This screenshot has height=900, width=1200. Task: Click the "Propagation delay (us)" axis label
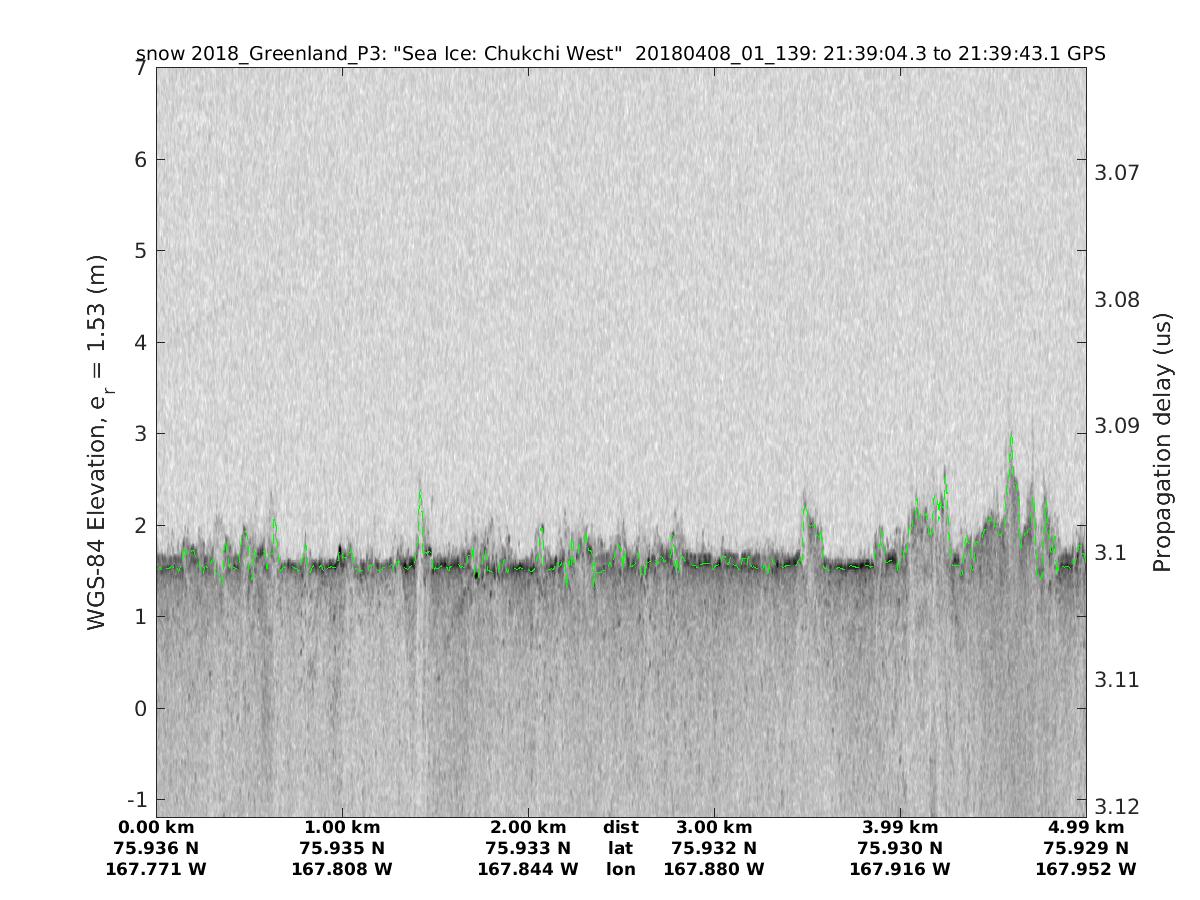click(x=1161, y=442)
